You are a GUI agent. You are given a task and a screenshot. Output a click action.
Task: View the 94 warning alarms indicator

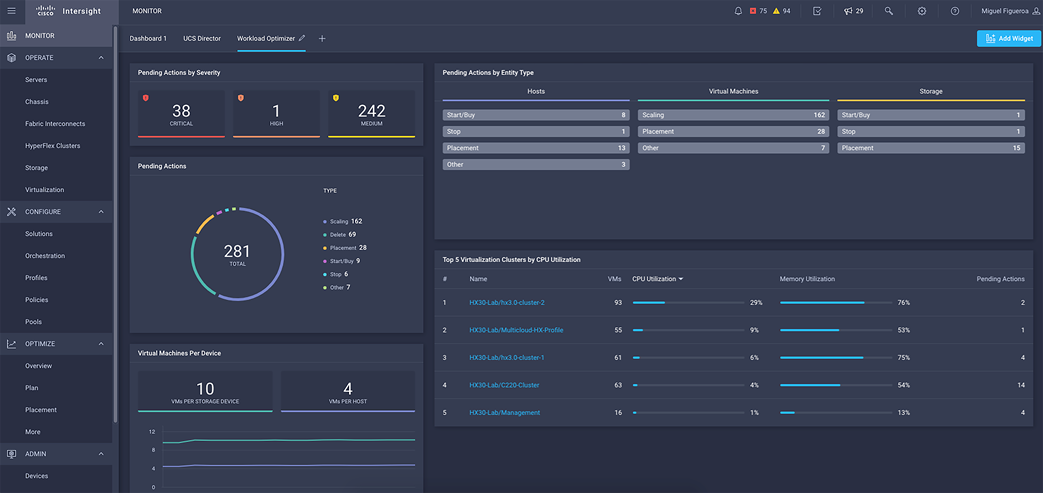click(x=782, y=11)
